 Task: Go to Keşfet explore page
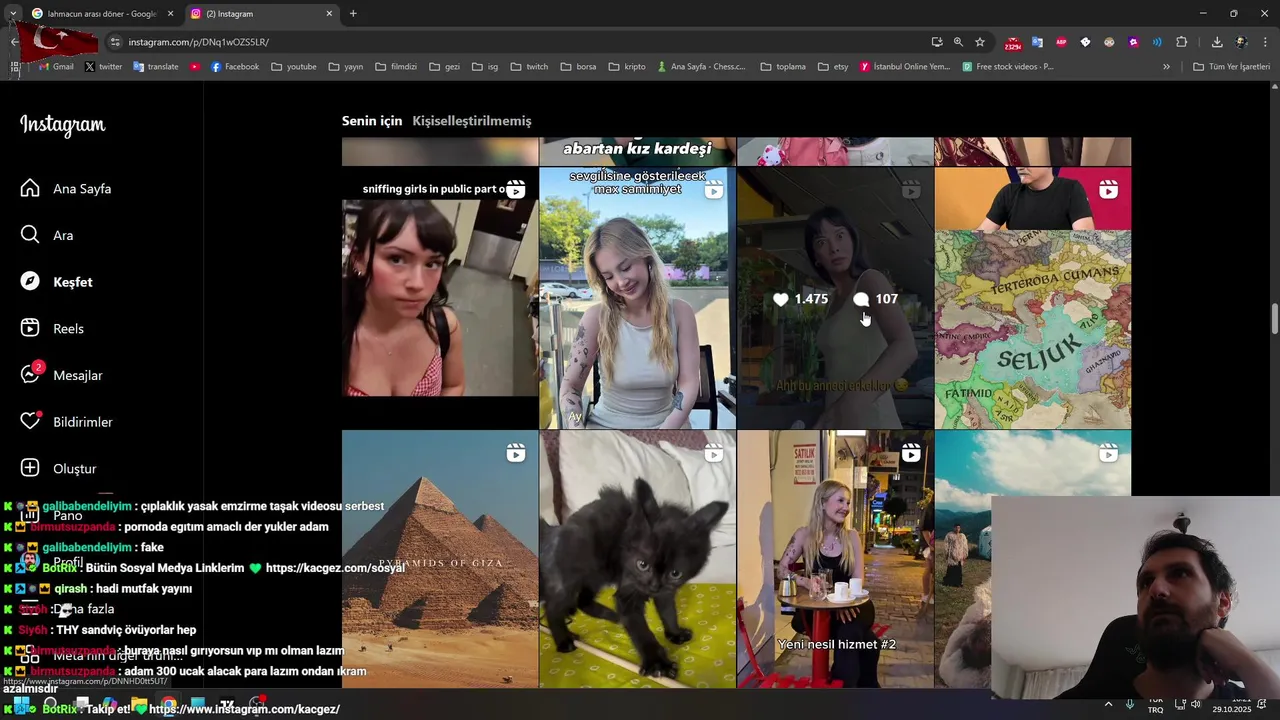click(57, 282)
